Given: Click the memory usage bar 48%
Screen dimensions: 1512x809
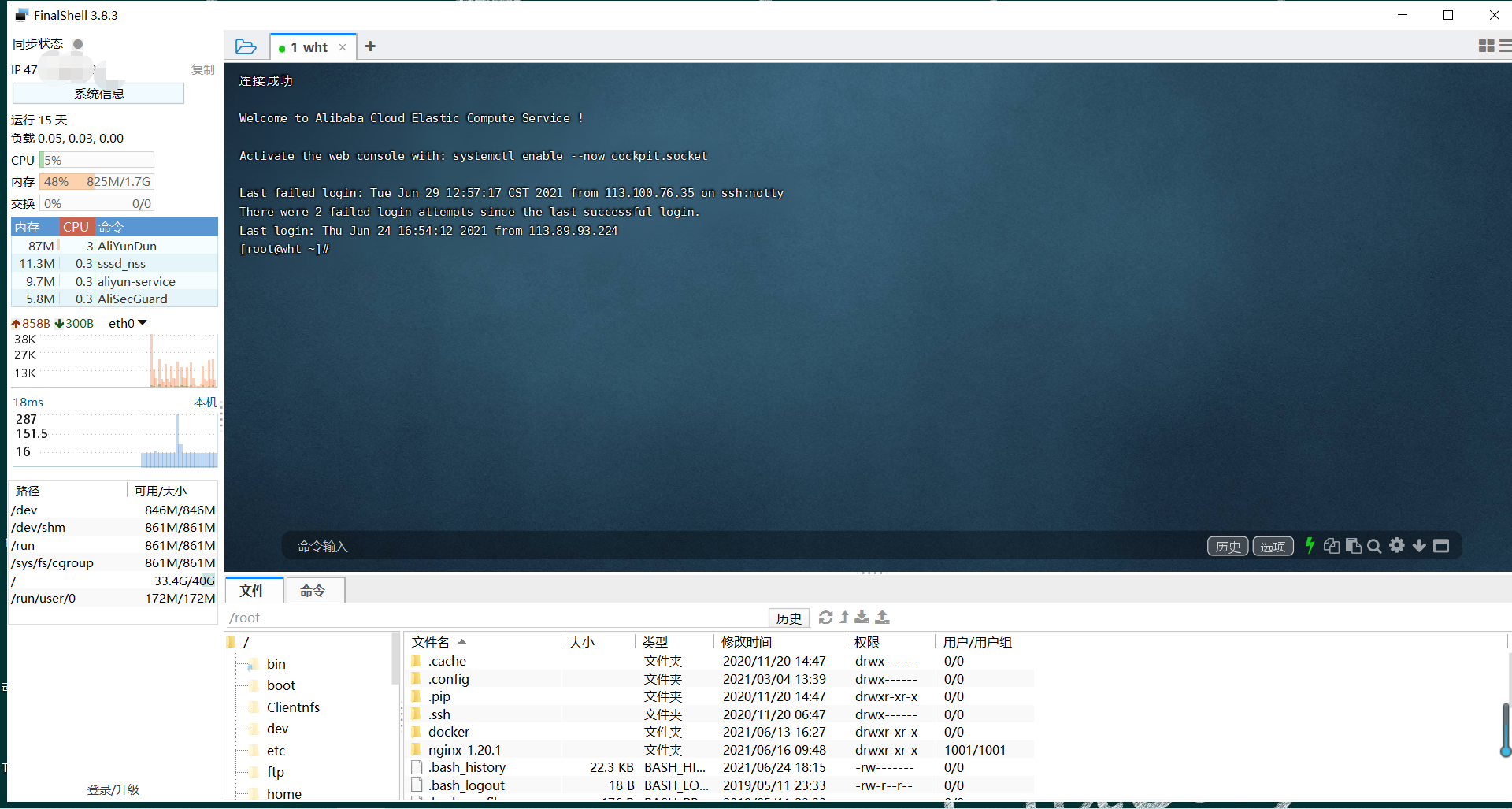Looking at the screenshot, I should (x=97, y=181).
